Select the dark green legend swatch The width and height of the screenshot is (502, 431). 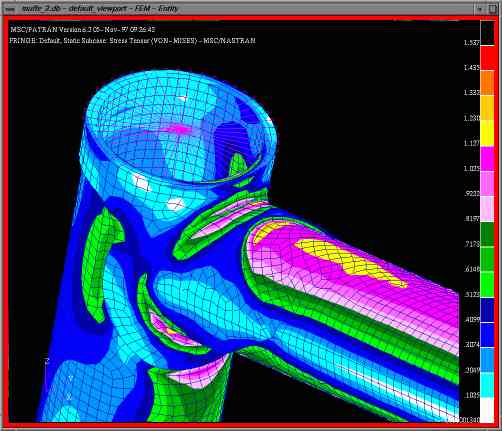487,235
